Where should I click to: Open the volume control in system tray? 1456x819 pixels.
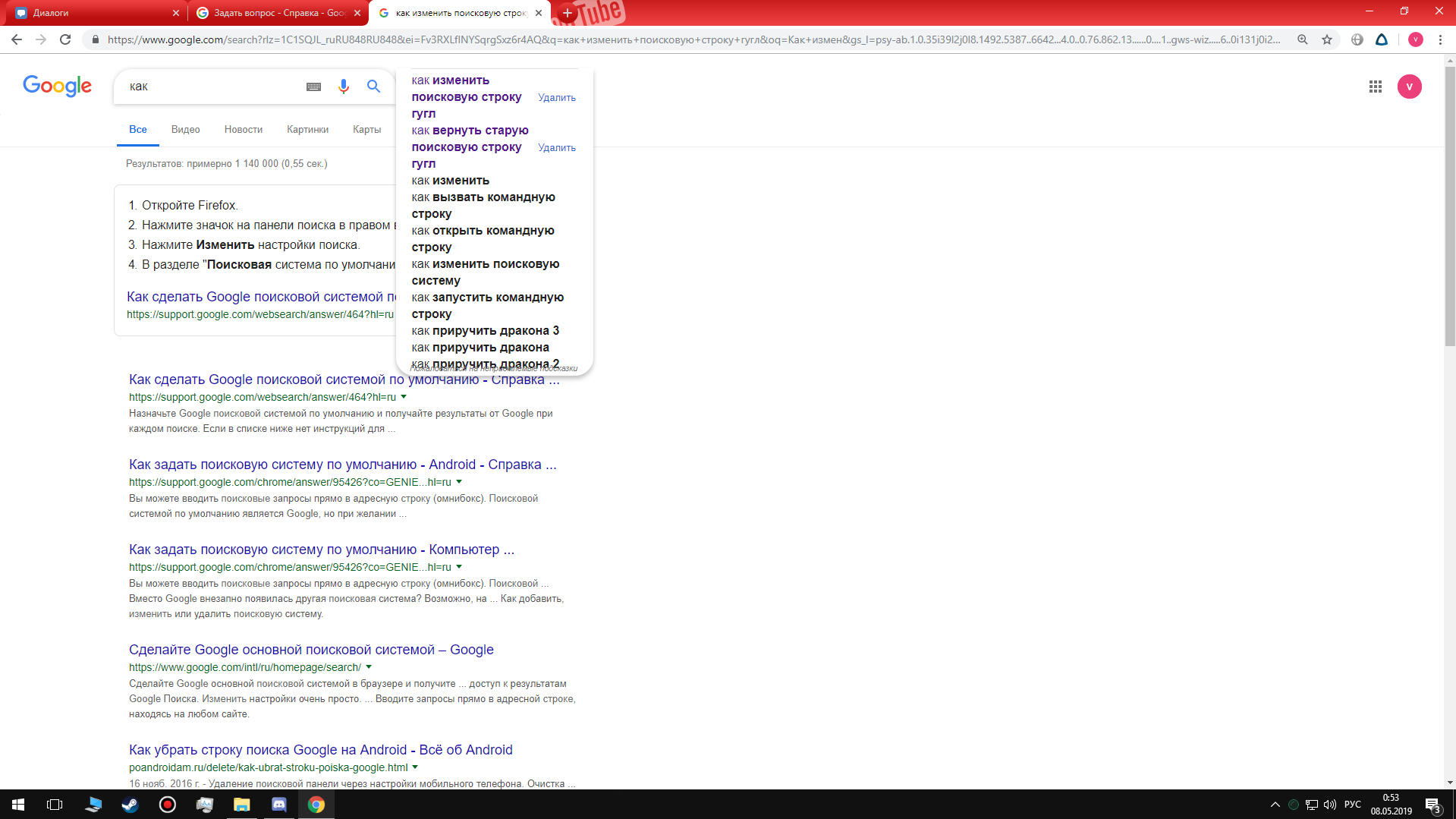tap(1330, 805)
